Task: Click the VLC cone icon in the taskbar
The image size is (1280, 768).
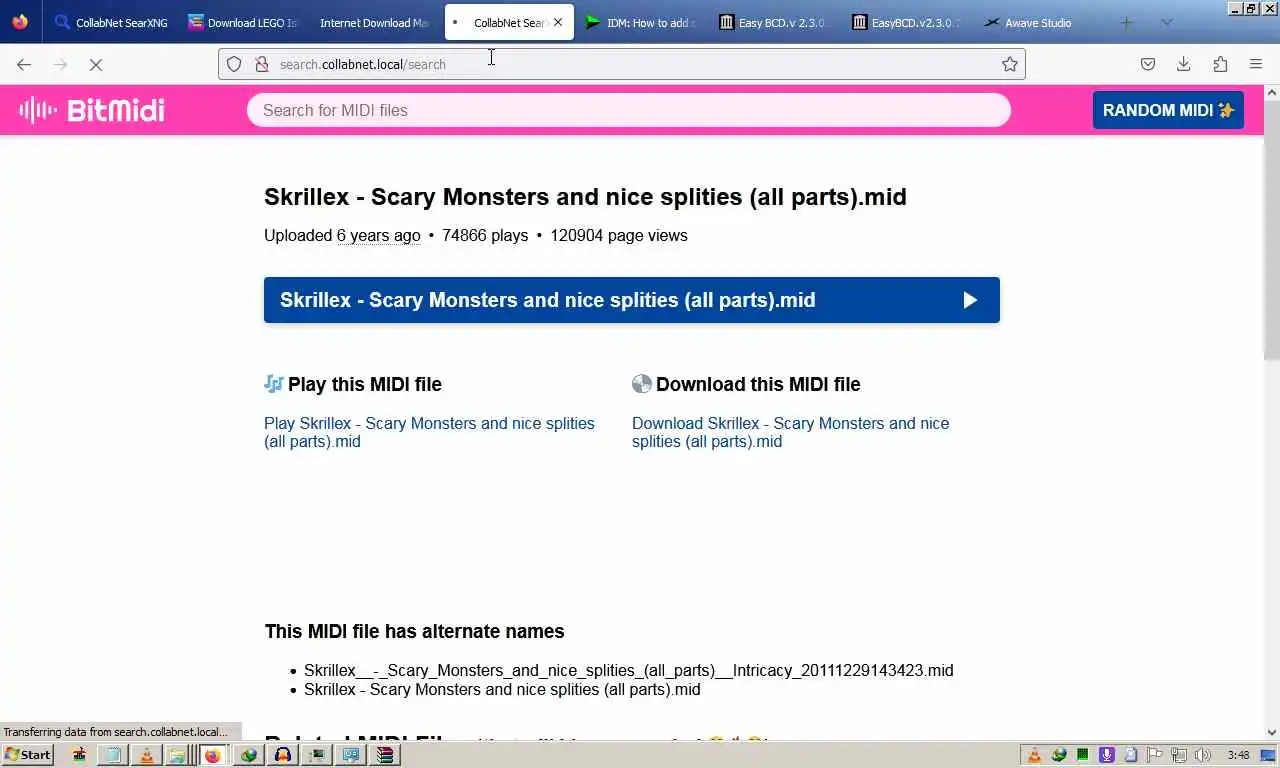Action: pos(147,755)
